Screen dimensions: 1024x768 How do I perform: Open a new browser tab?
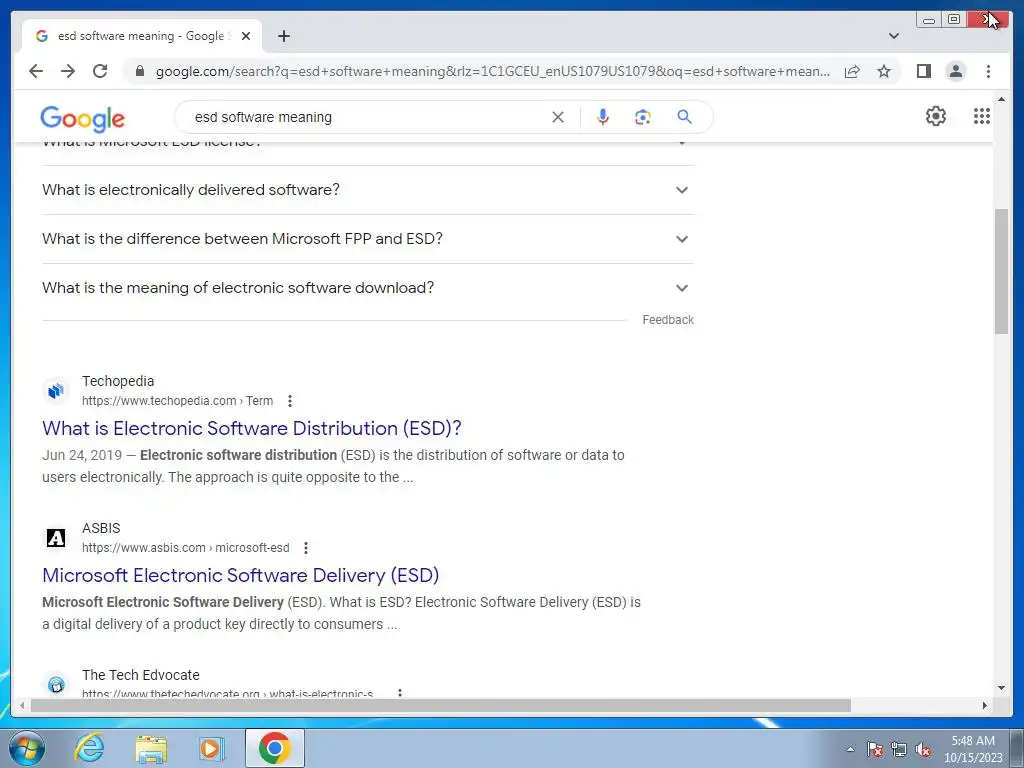(283, 36)
